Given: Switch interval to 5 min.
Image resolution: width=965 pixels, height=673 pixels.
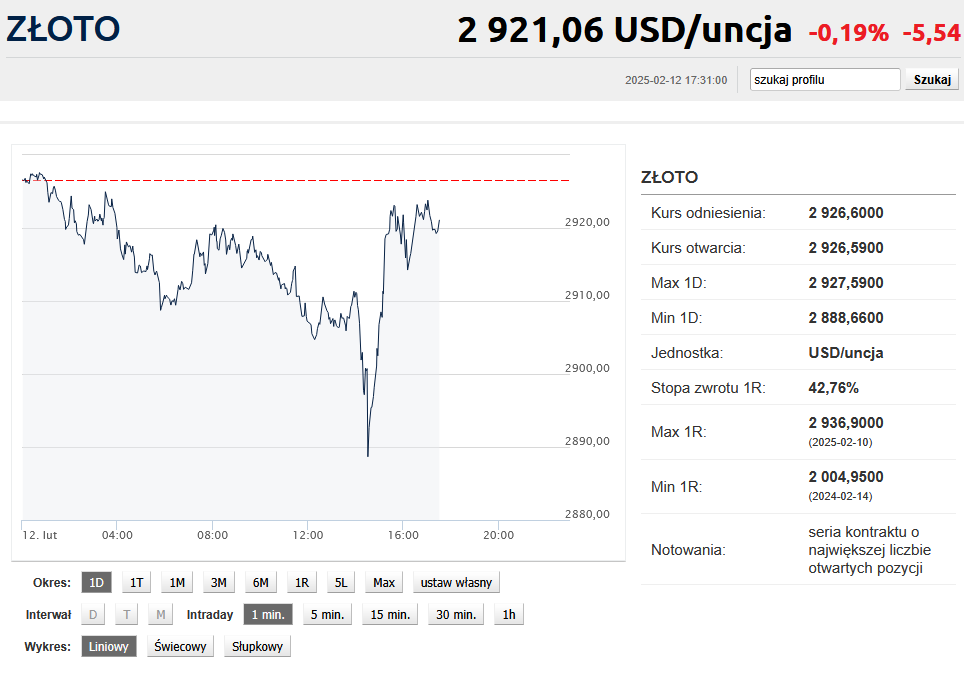Looking at the screenshot, I should [x=327, y=615].
